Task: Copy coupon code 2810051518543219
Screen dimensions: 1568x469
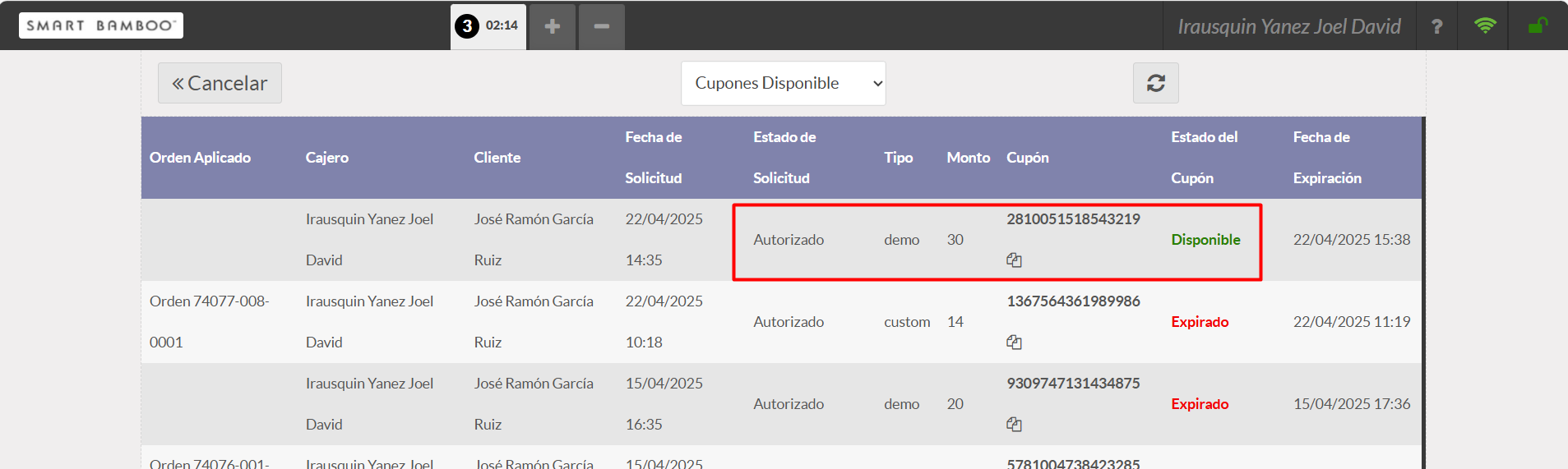Action: tap(1014, 260)
